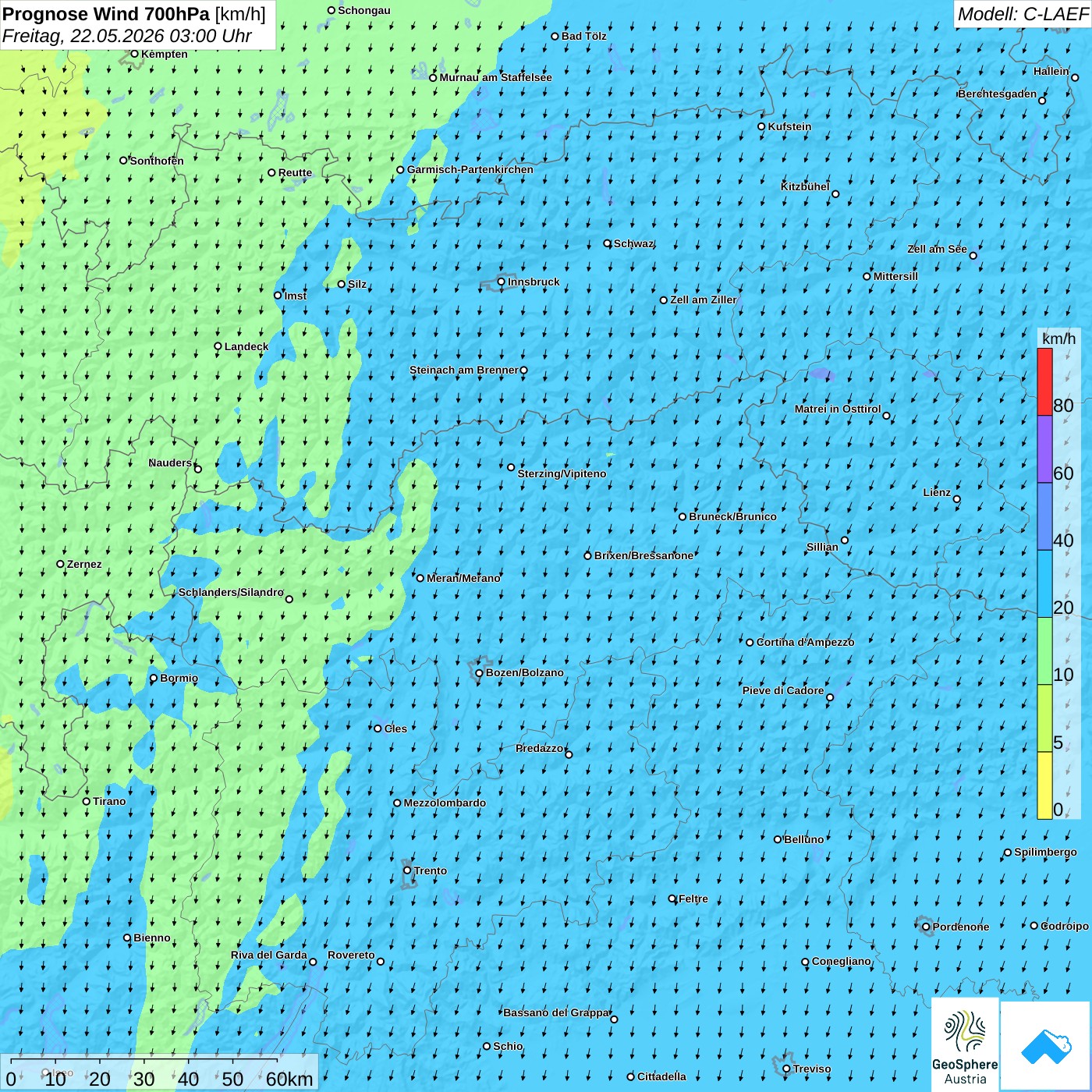Click the Lienz location circle
The height and width of the screenshot is (1092, 1092).
pyautogui.click(x=957, y=499)
